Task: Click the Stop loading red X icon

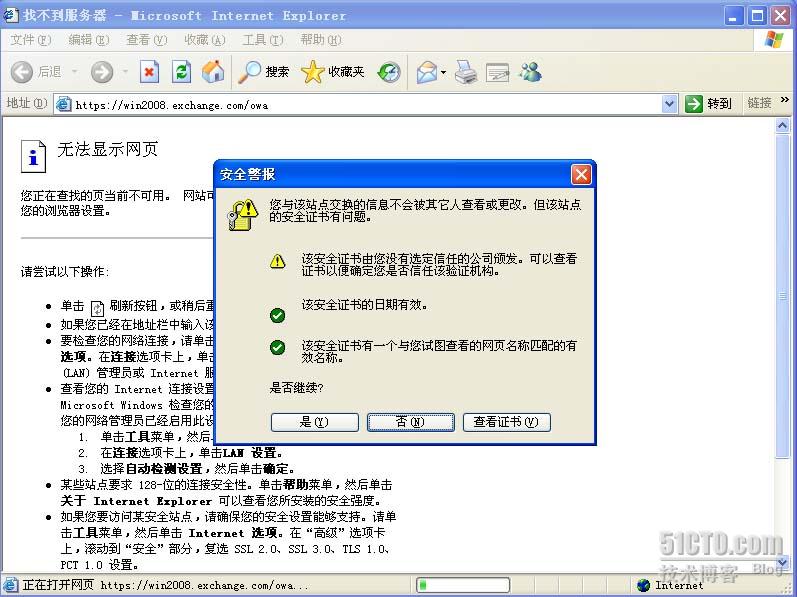Action: [149, 72]
